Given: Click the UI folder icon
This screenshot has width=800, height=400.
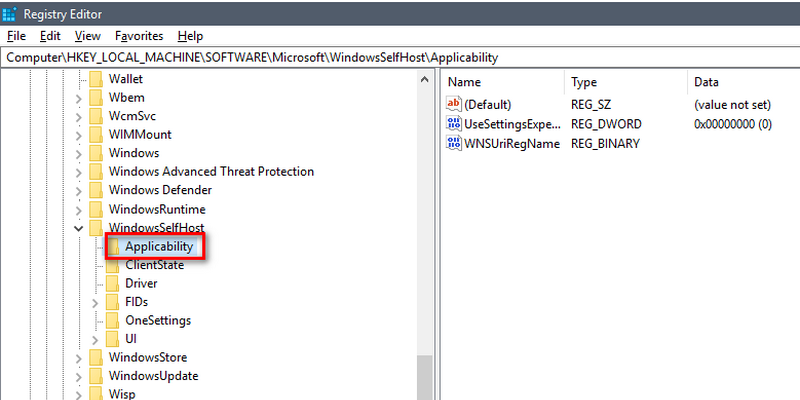Looking at the screenshot, I should [x=113, y=339].
